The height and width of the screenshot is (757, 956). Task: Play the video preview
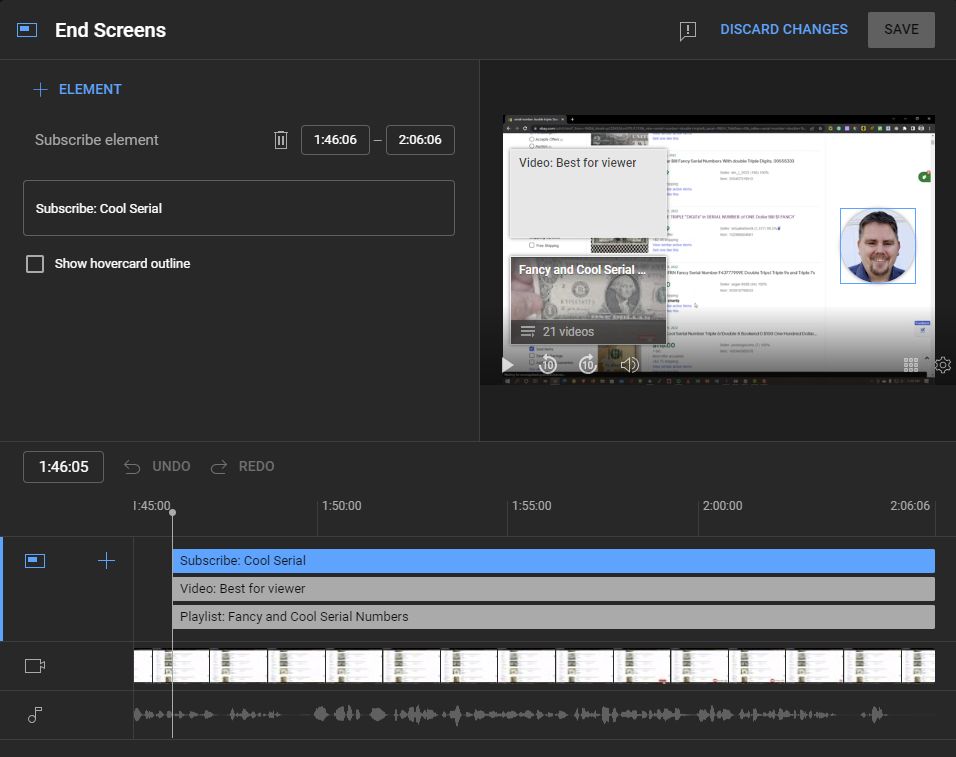click(x=508, y=364)
